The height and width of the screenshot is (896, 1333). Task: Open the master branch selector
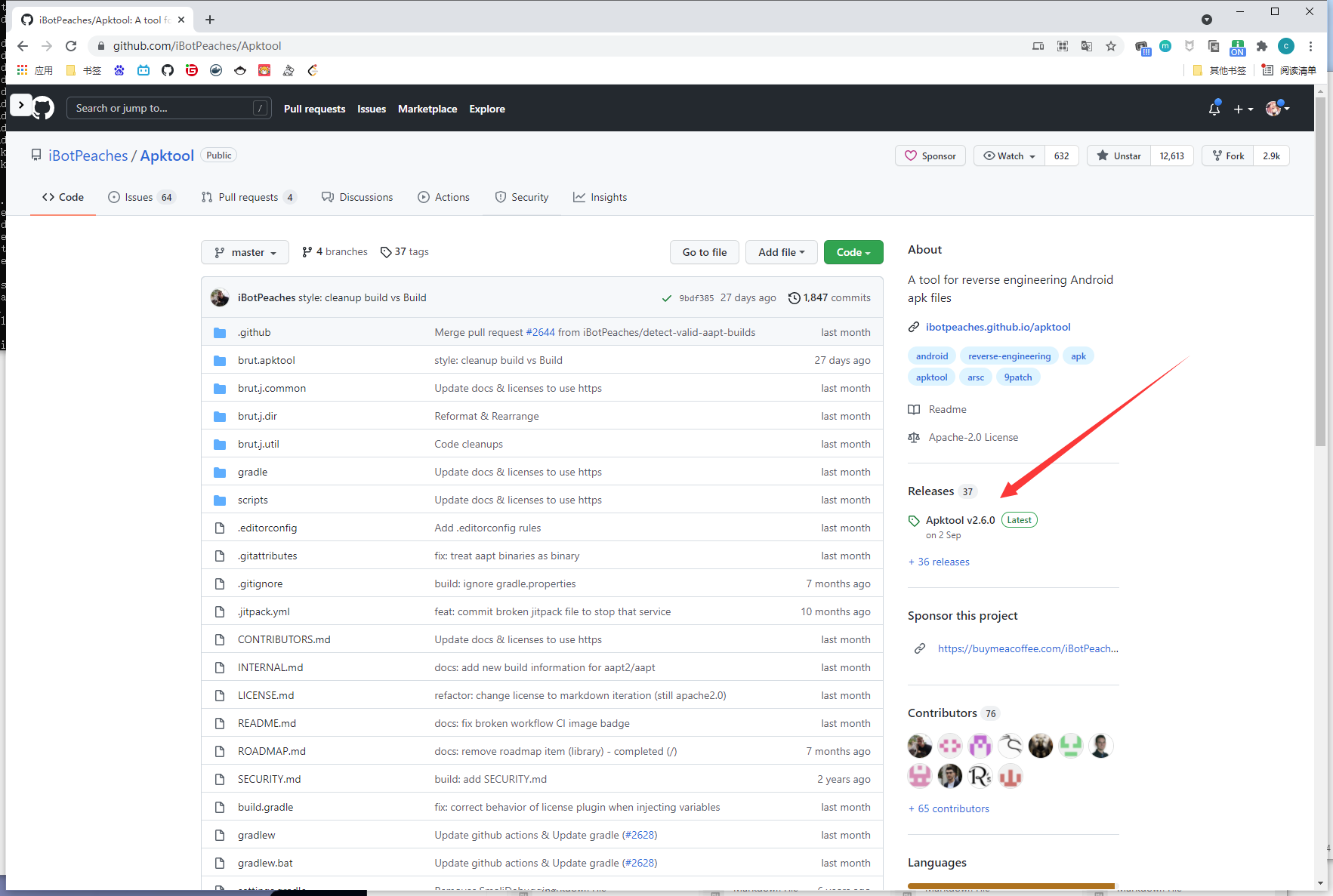coord(245,252)
